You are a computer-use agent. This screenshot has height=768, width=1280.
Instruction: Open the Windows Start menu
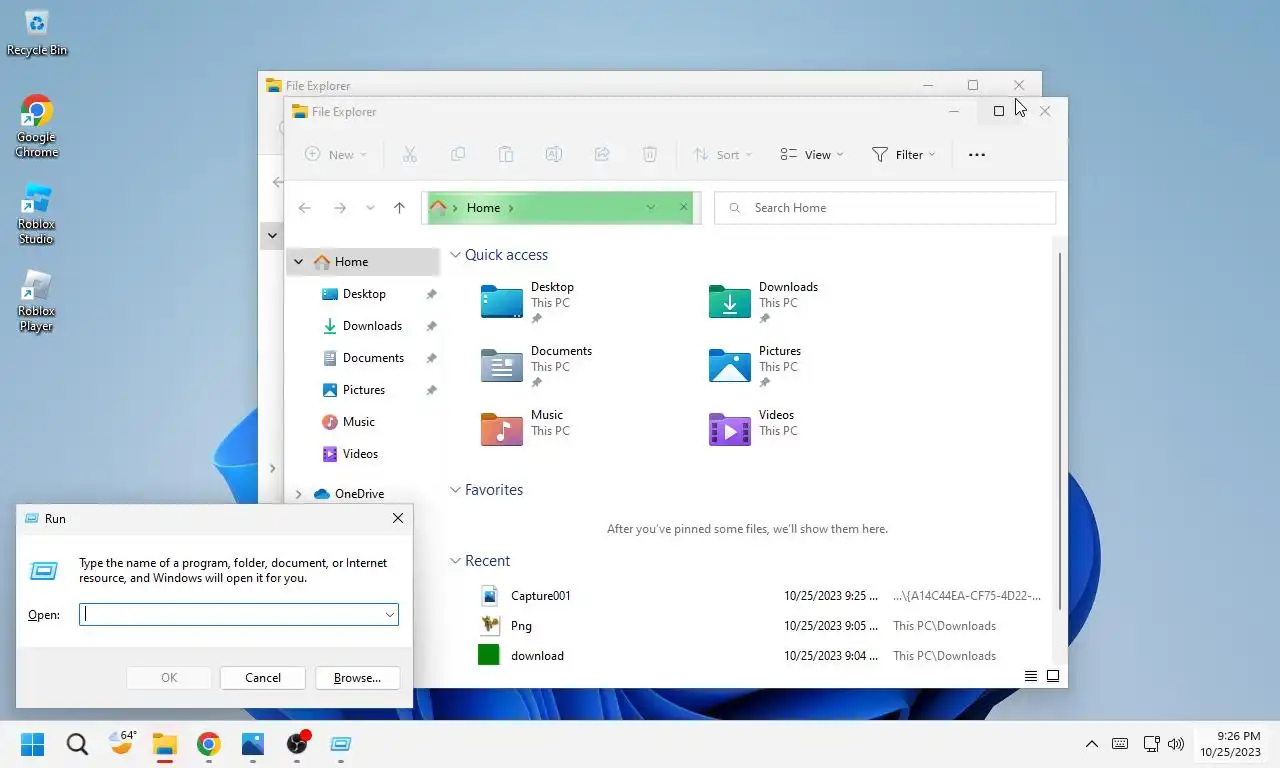pos(33,744)
